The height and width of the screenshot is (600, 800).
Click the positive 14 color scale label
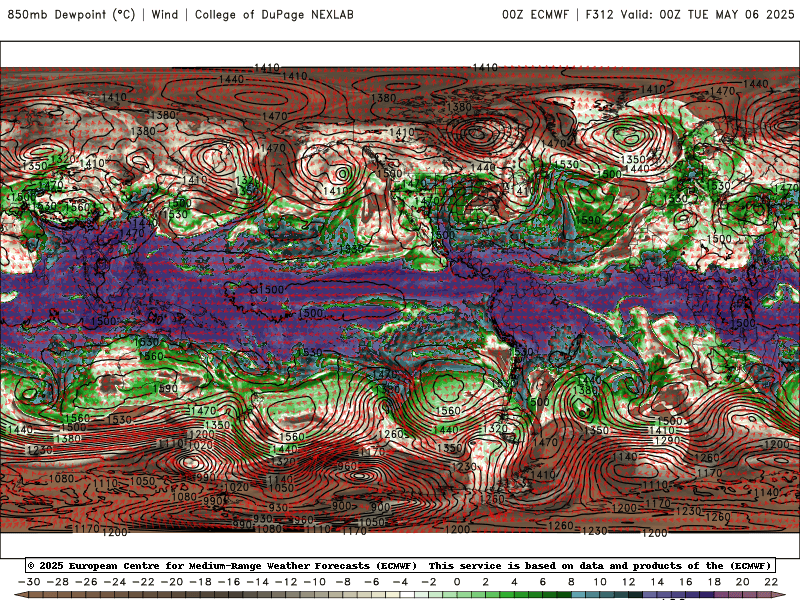click(657, 582)
